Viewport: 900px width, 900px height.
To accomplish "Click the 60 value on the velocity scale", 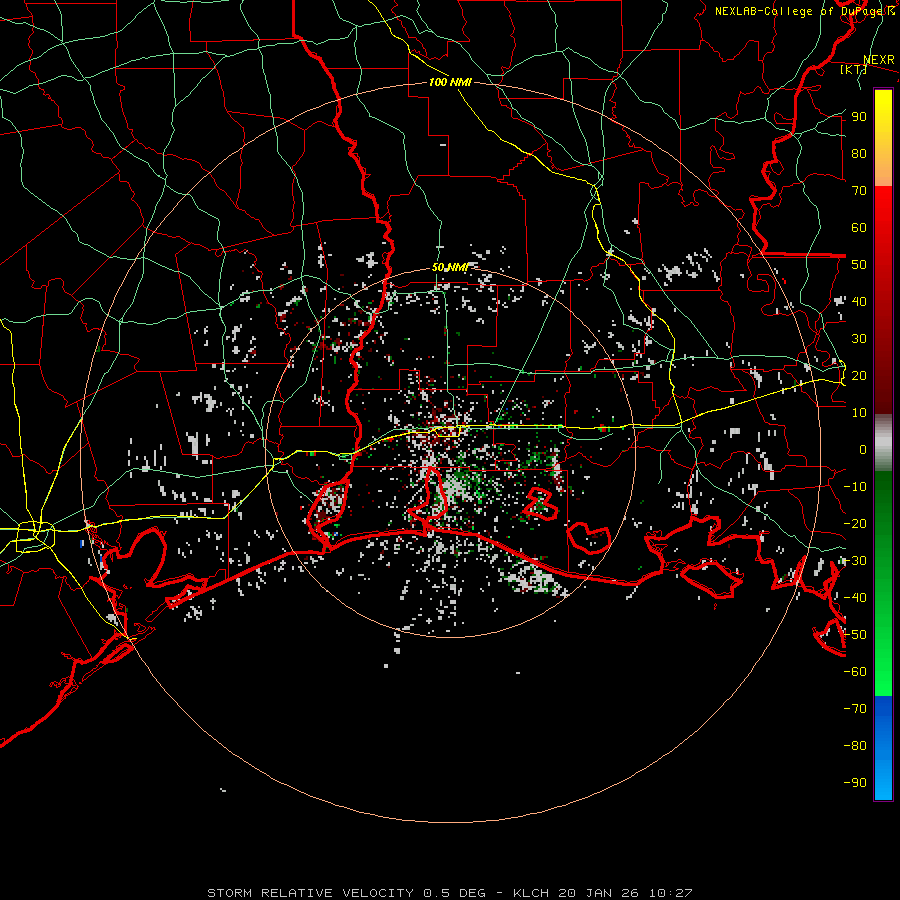I will coord(859,227).
